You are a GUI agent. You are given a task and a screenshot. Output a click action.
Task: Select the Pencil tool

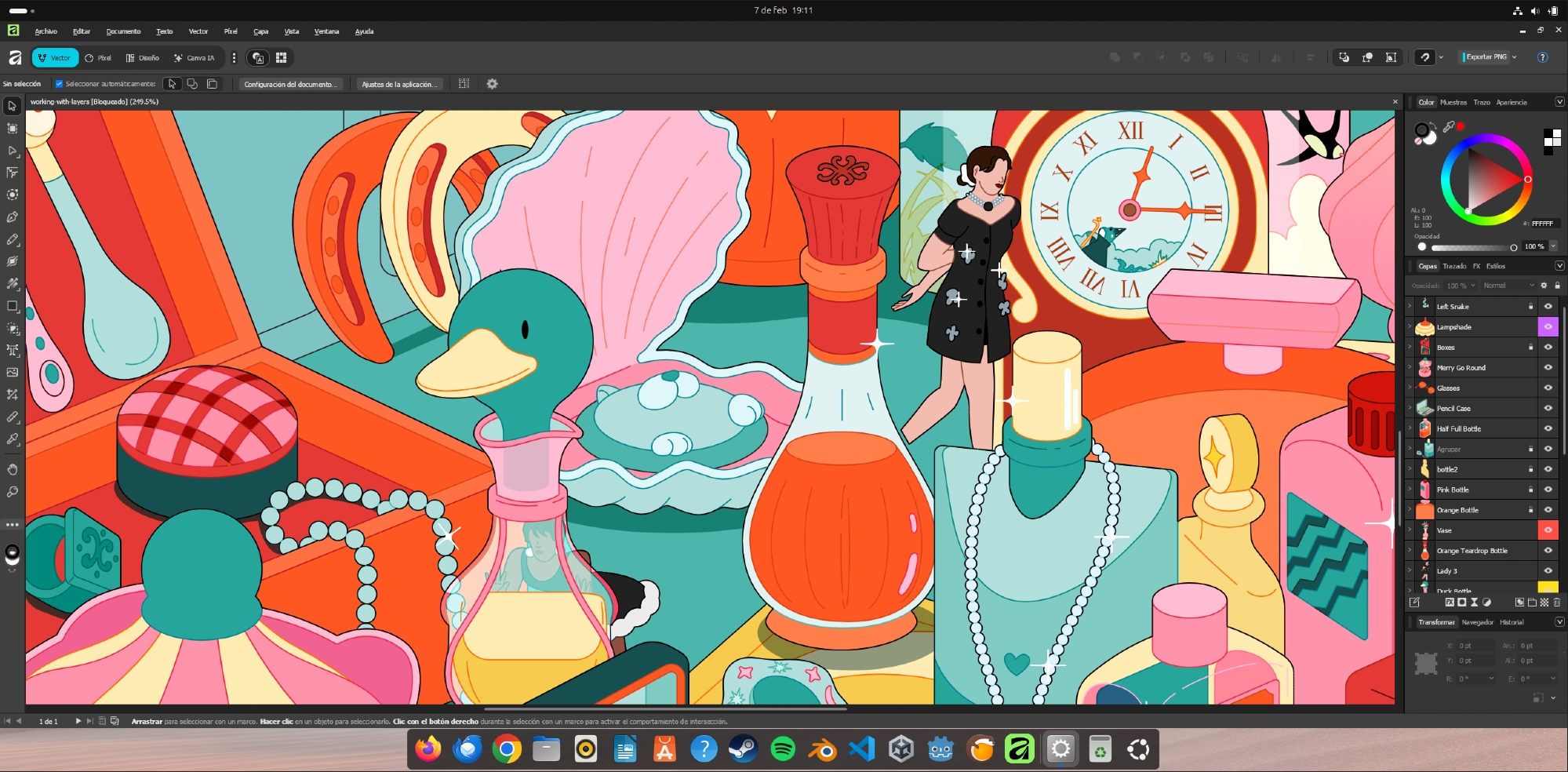tap(12, 239)
